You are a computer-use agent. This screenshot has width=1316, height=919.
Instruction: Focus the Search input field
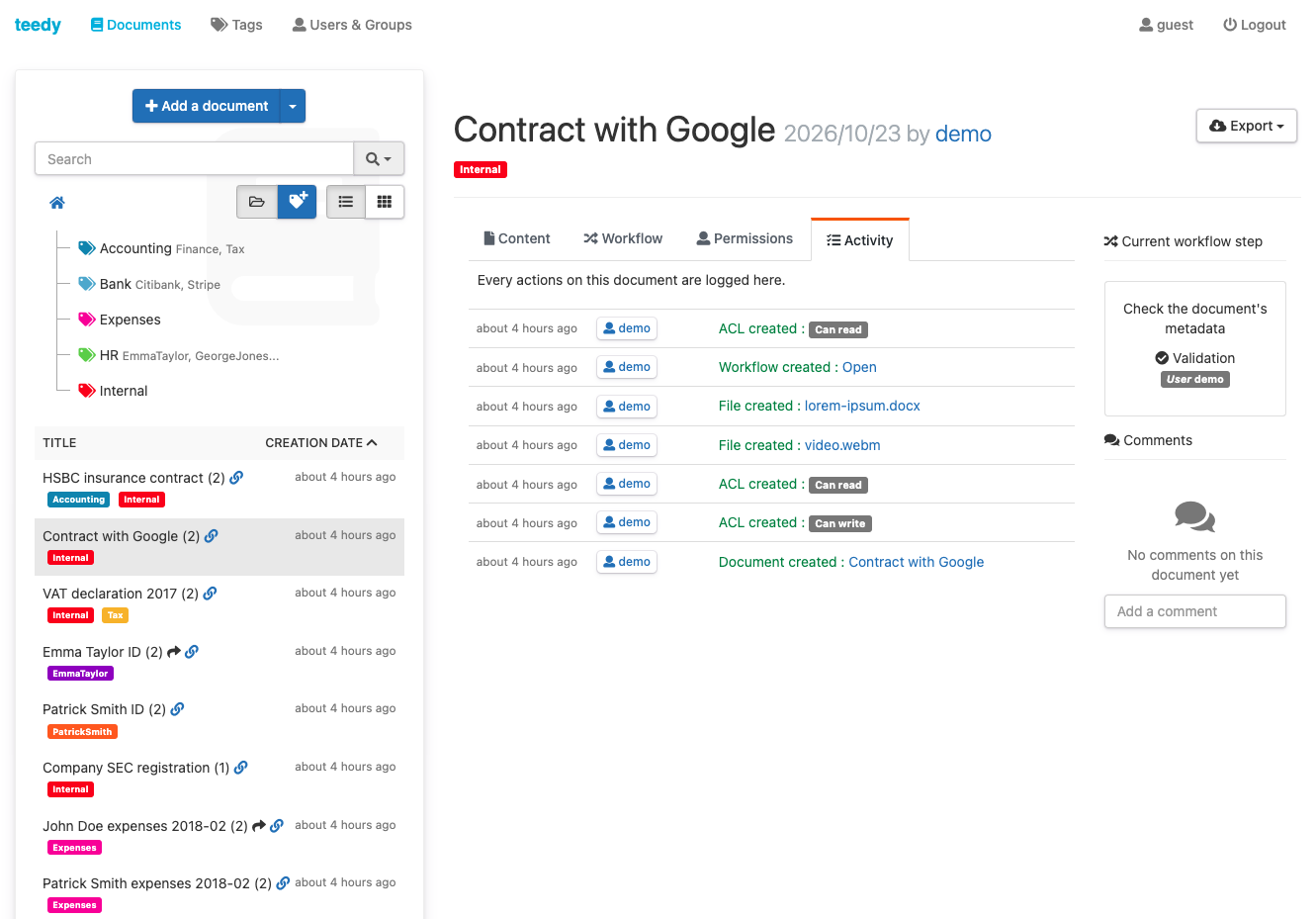pyautogui.click(x=194, y=158)
